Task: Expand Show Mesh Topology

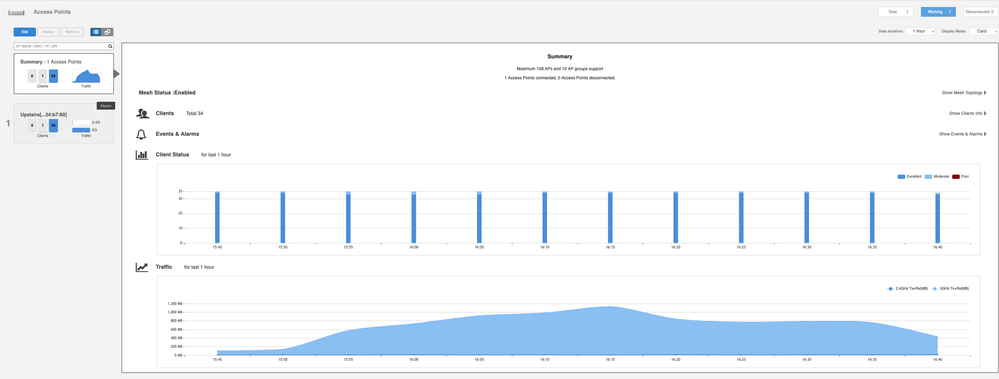Action: tap(964, 93)
